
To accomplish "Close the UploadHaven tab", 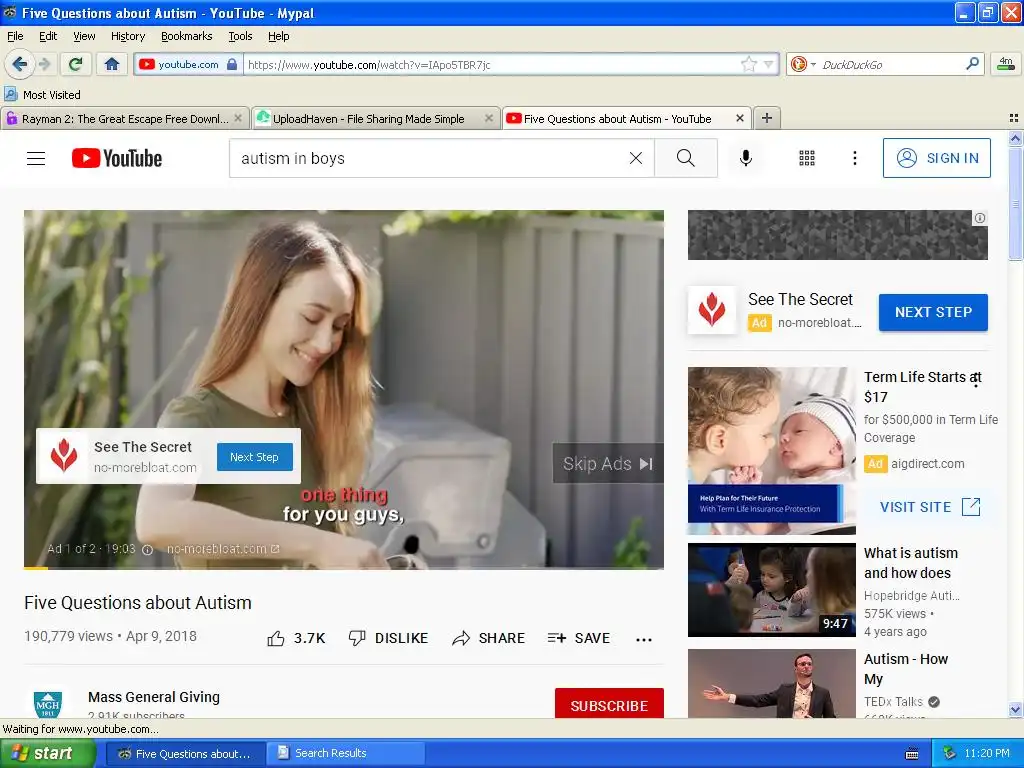I will [488, 118].
